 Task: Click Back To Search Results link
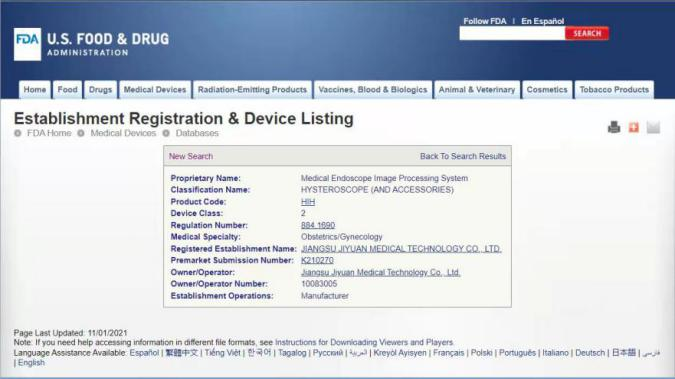click(x=463, y=156)
